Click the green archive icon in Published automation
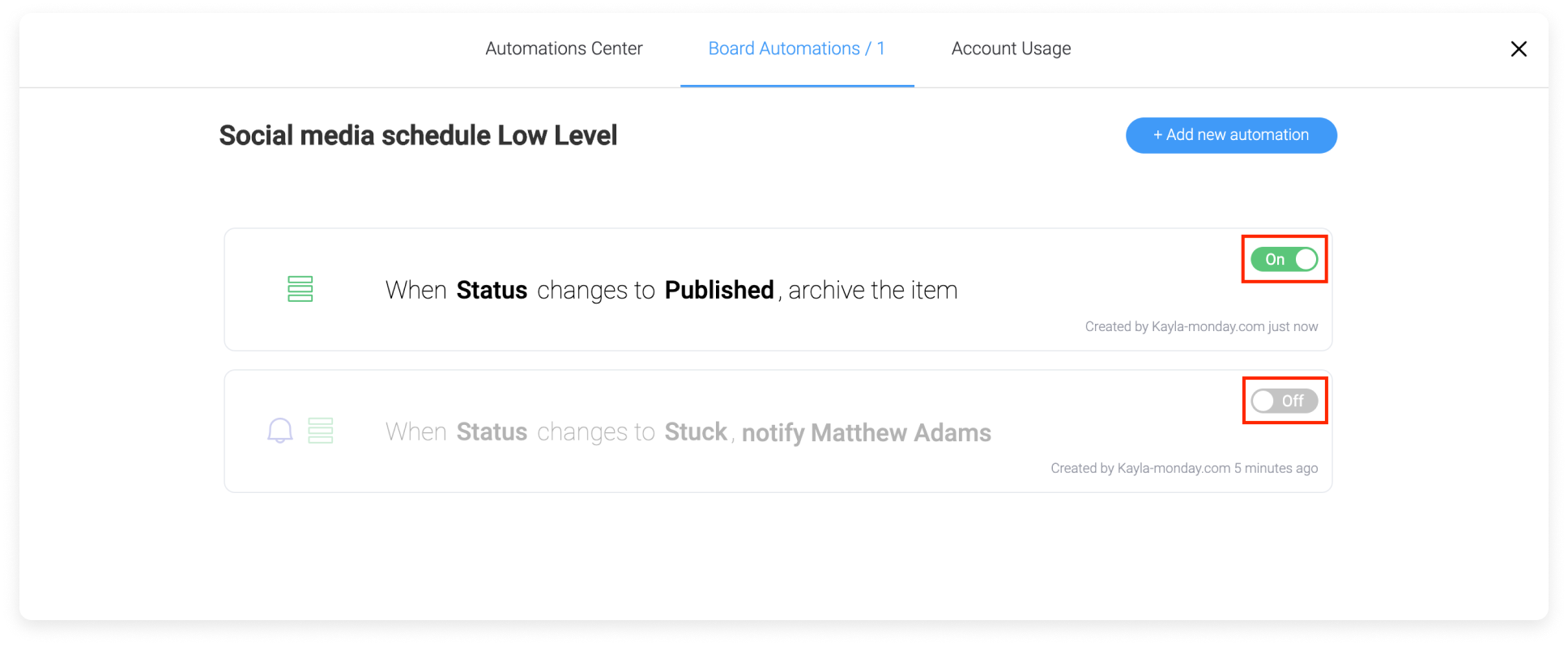The height and width of the screenshot is (646, 1568). (x=300, y=289)
